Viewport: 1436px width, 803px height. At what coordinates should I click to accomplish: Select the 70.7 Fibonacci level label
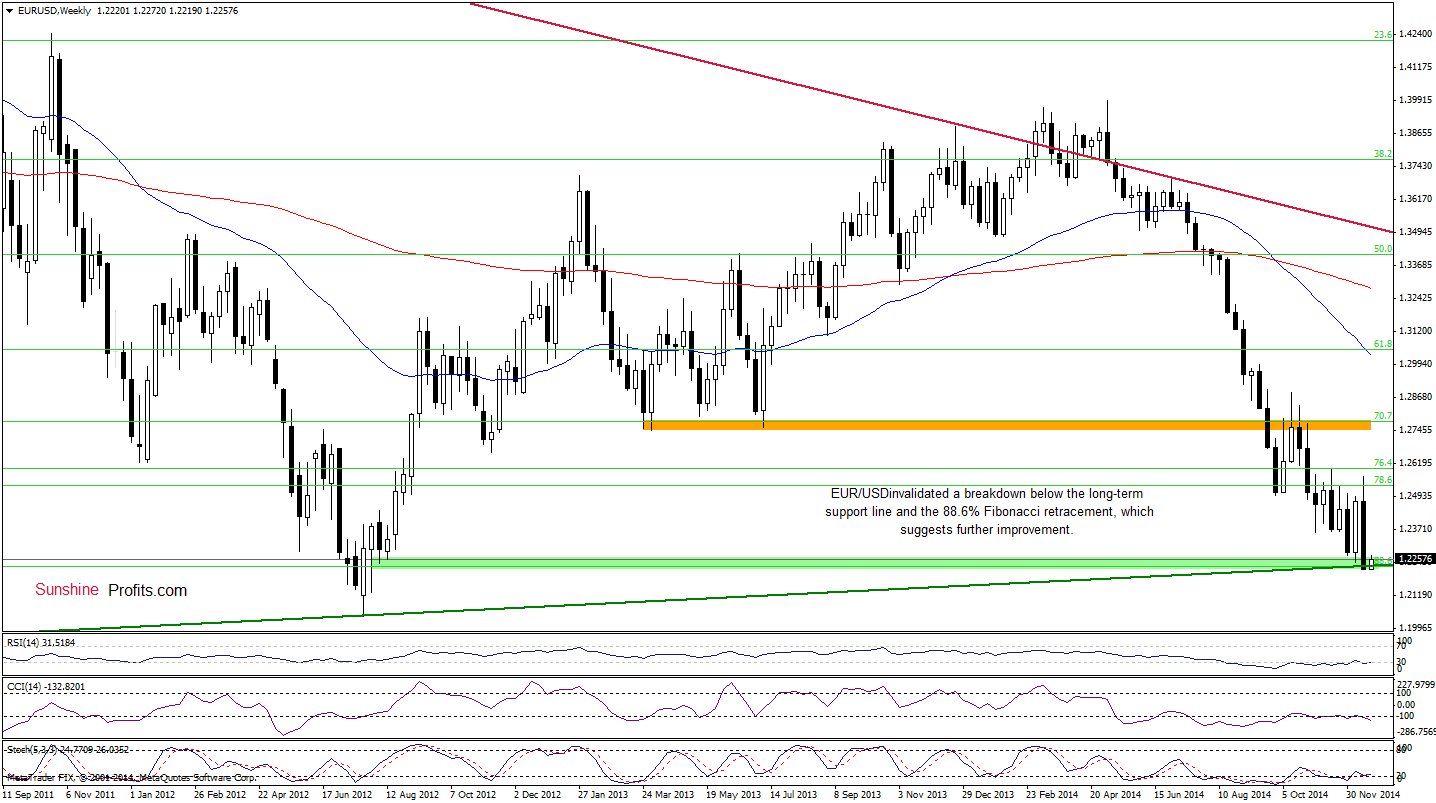click(1383, 415)
